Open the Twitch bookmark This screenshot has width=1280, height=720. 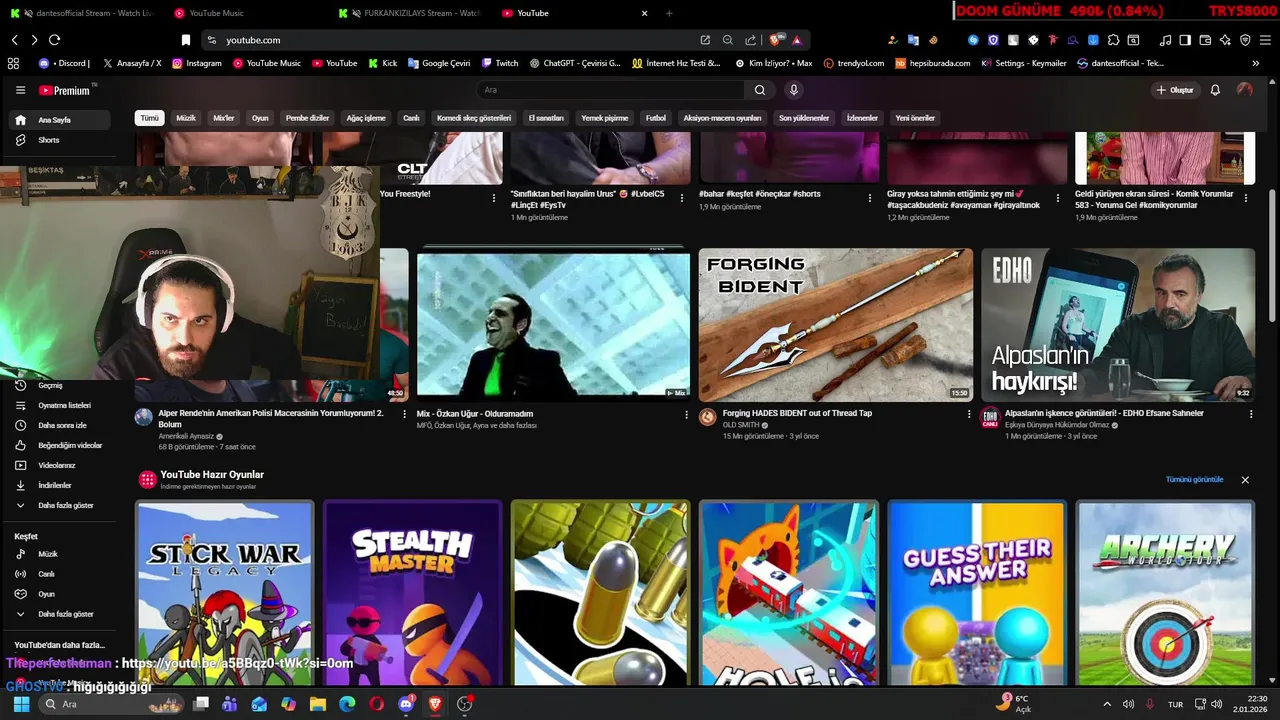click(x=500, y=63)
